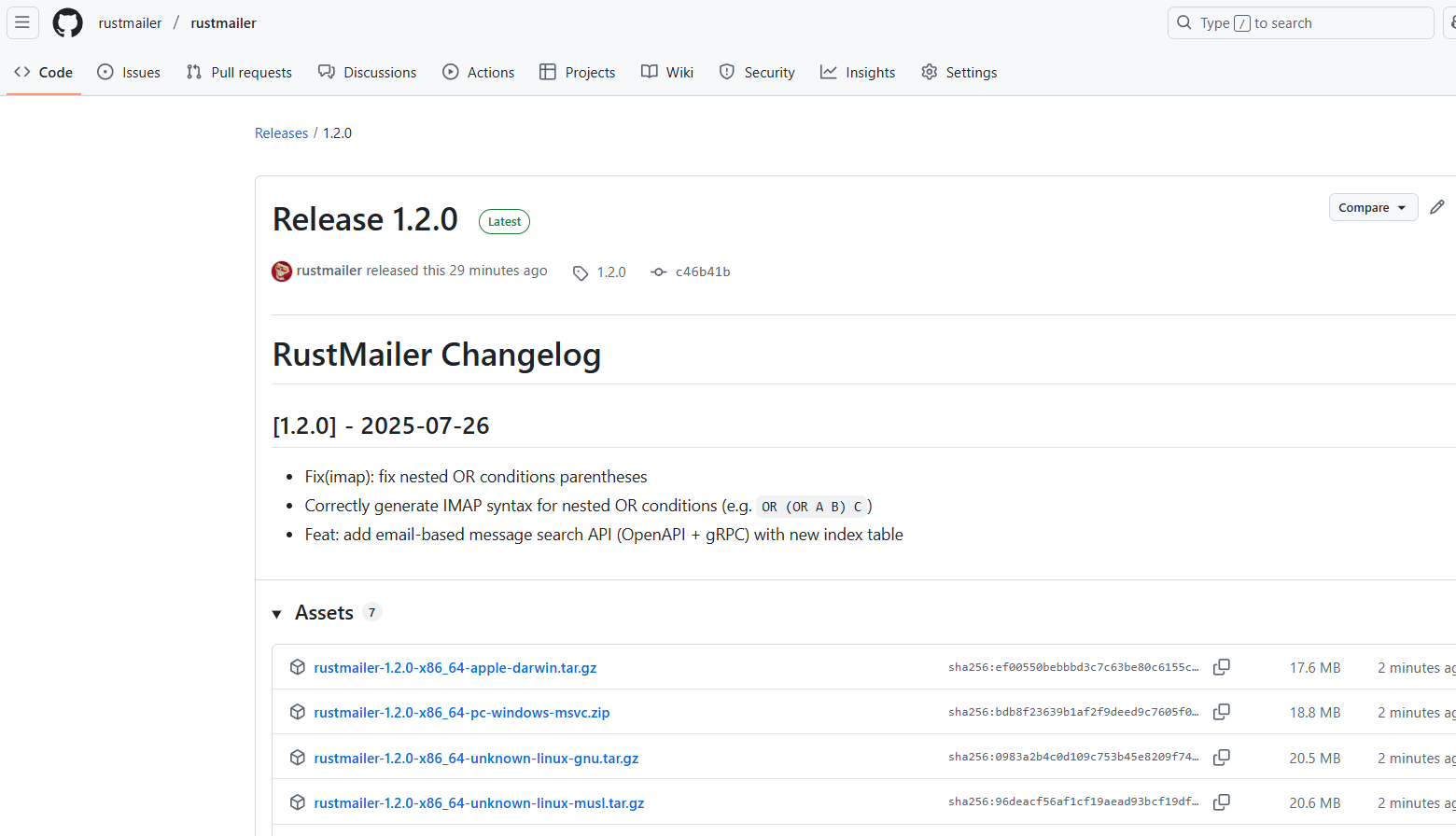This screenshot has height=836, width=1456.
Task: Click the rustmailer repository name link
Action: [223, 22]
